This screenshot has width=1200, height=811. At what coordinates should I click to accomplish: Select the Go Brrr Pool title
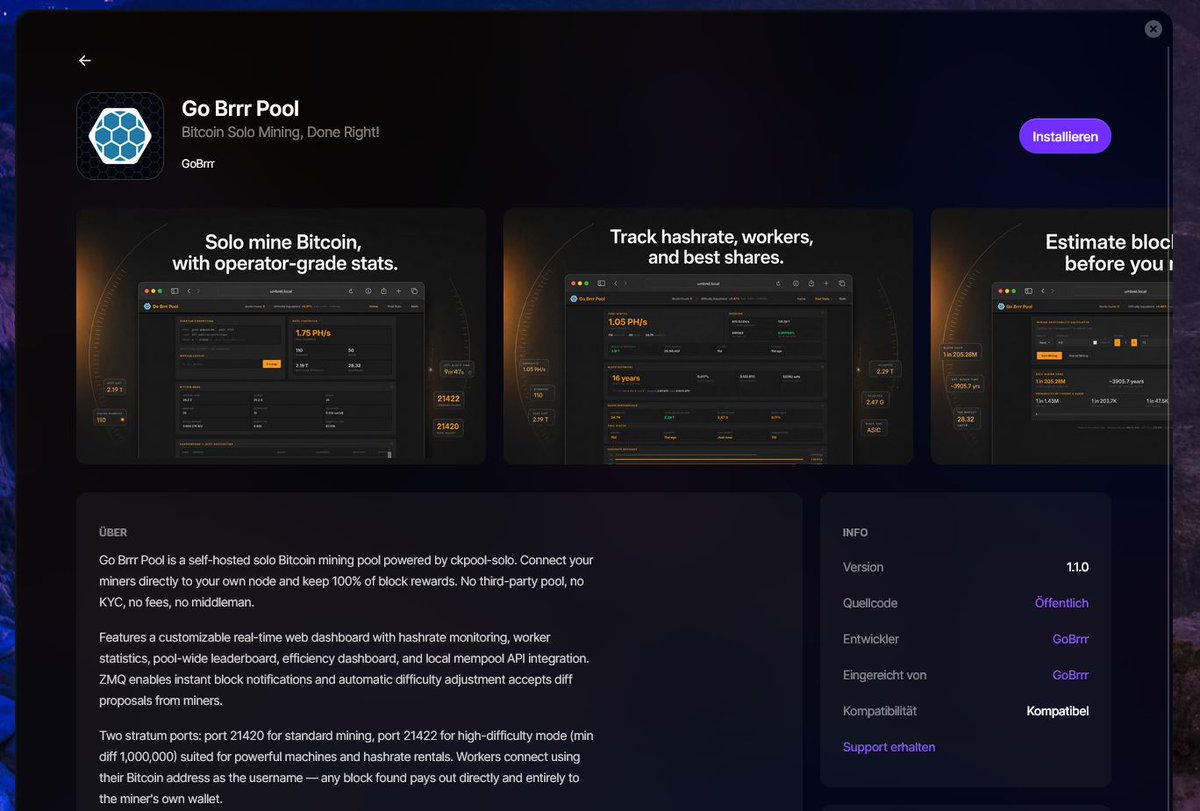(240, 108)
